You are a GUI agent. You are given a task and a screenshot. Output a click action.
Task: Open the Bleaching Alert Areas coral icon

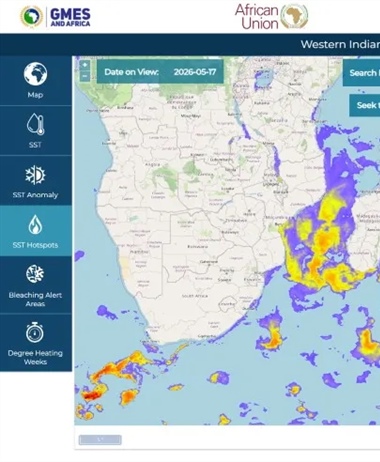35,274
